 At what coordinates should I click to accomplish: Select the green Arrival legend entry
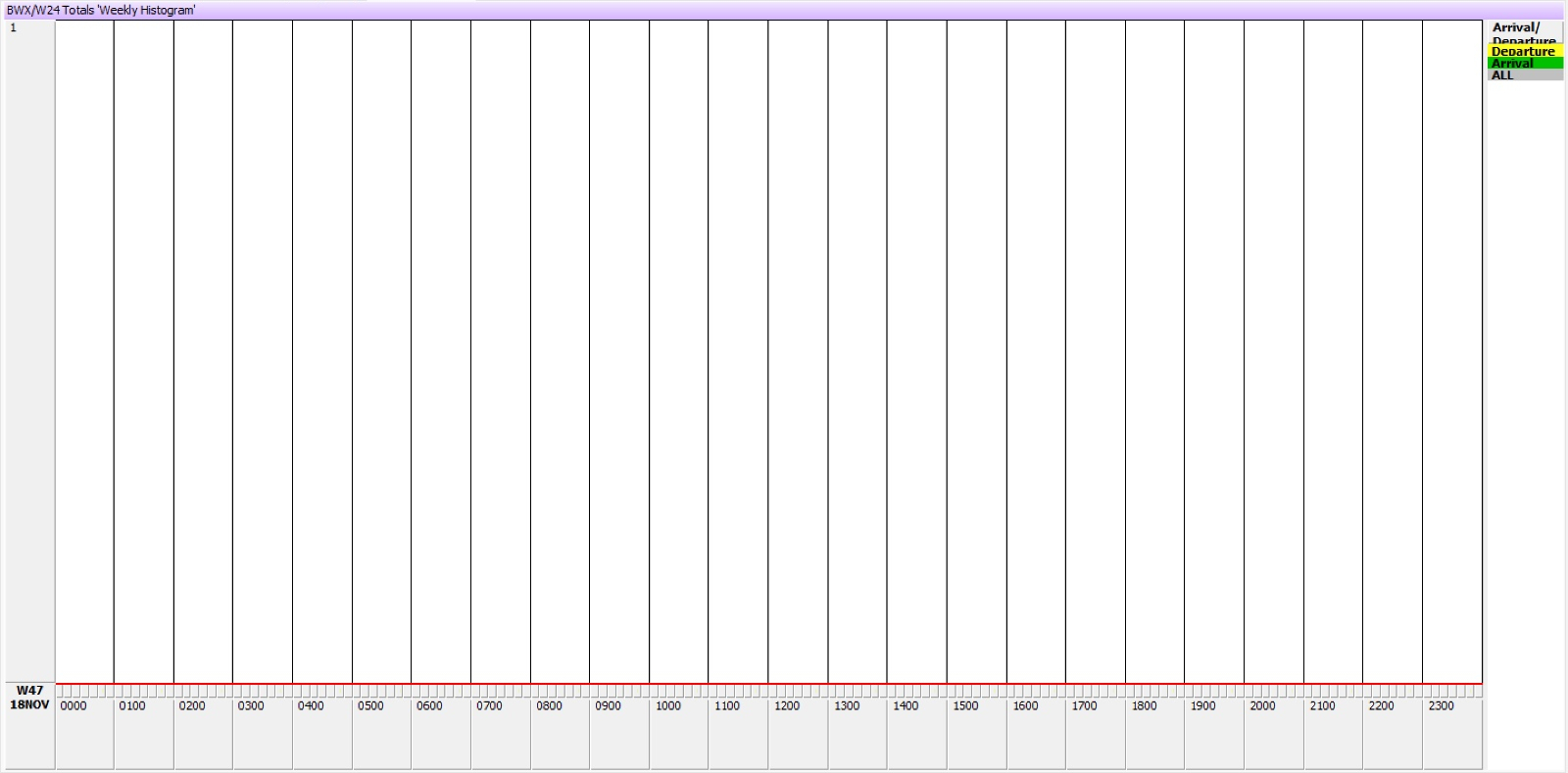click(1523, 64)
